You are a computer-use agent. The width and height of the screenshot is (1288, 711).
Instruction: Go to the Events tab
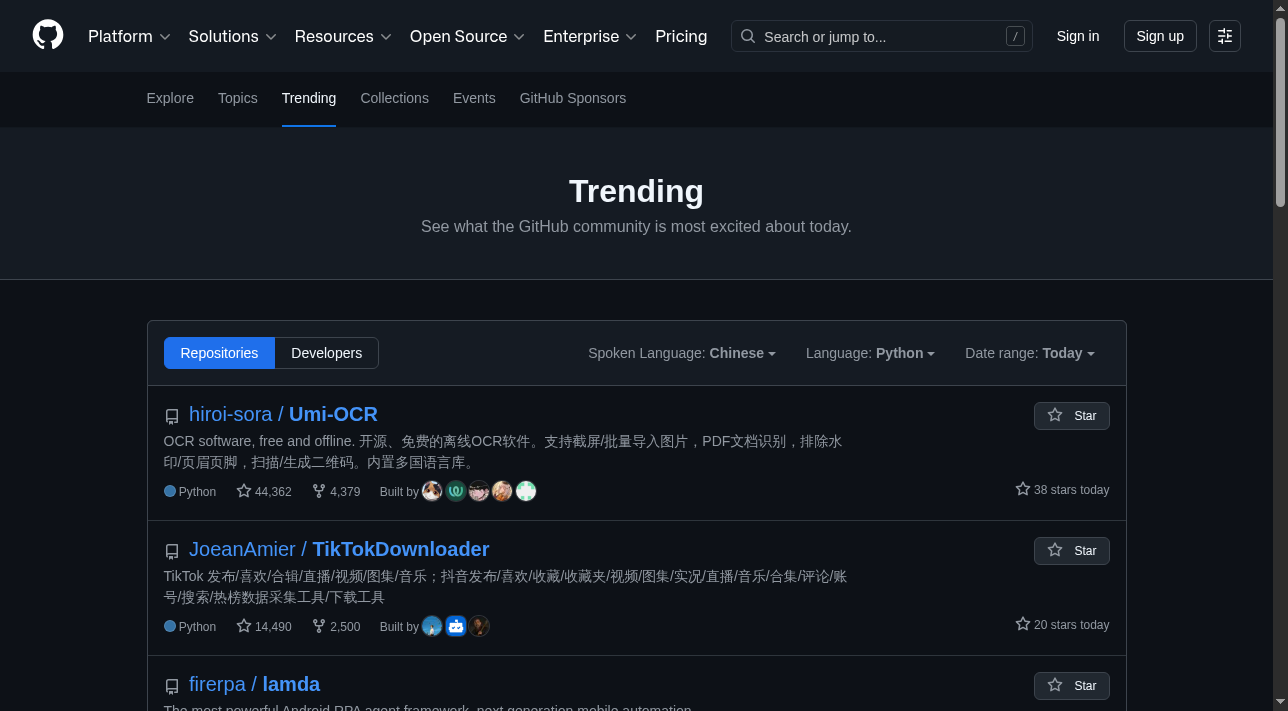coord(474,98)
